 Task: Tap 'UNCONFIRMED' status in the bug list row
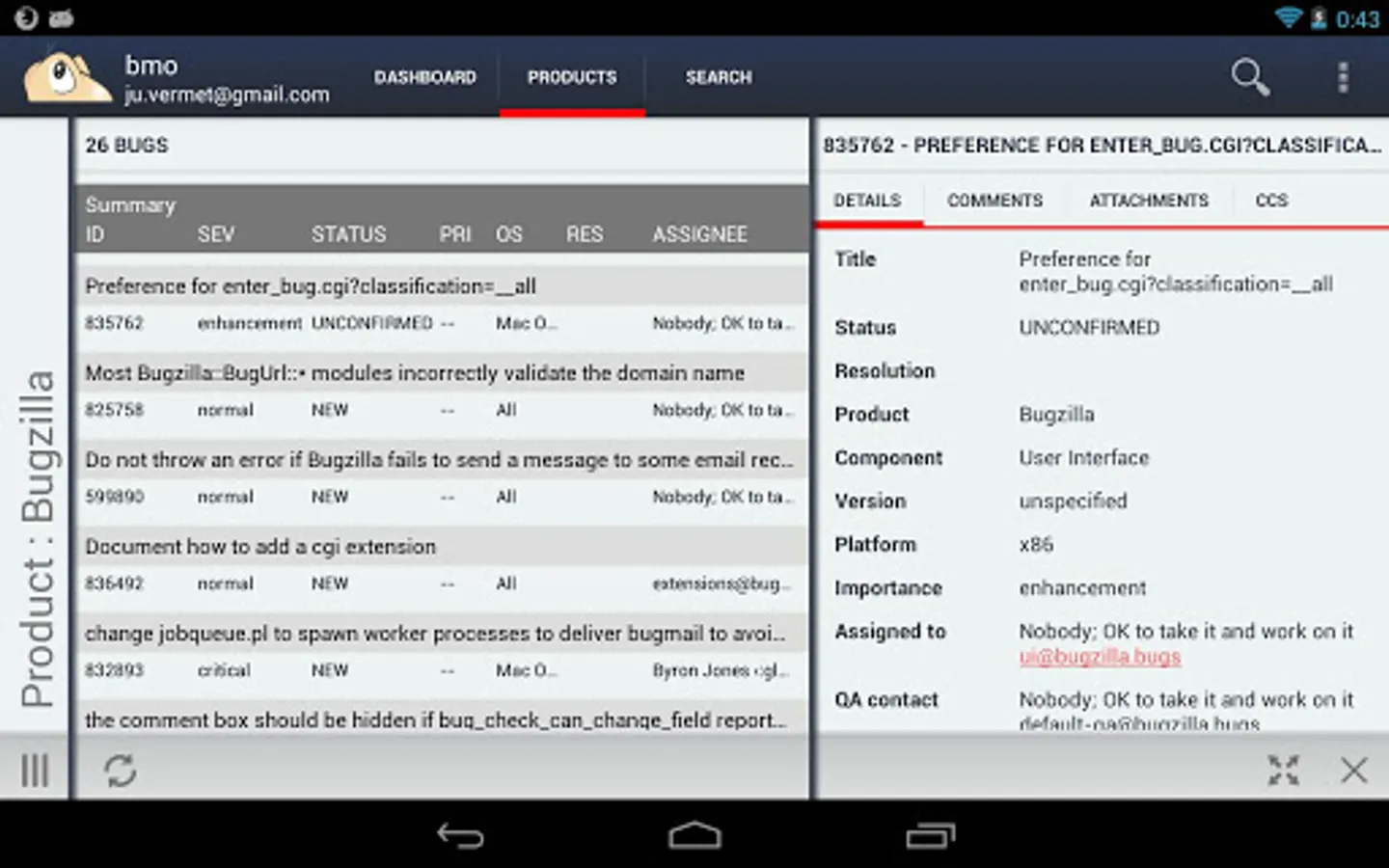[371, 323]
